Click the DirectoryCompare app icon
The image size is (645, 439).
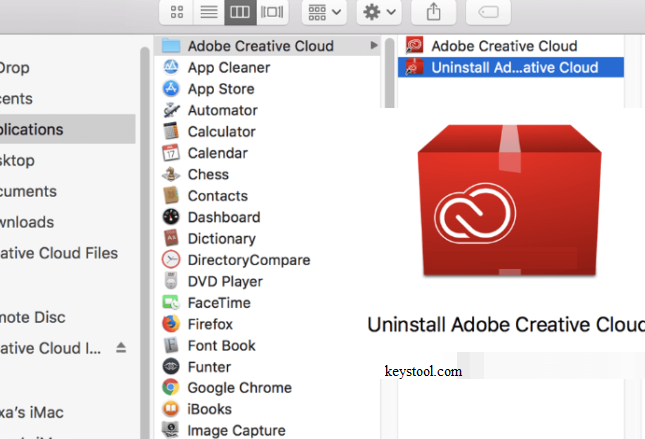coord(171,260)
